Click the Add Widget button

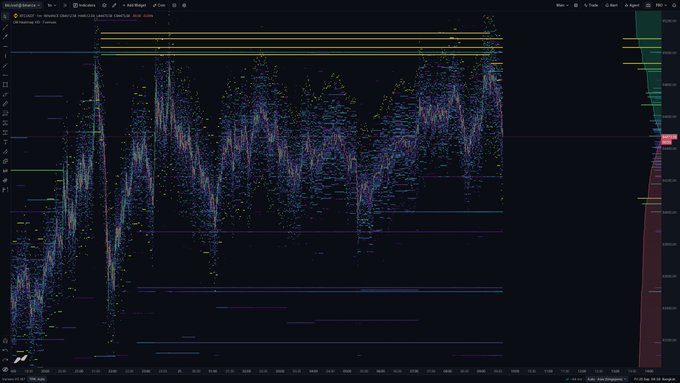pos(134,5)
